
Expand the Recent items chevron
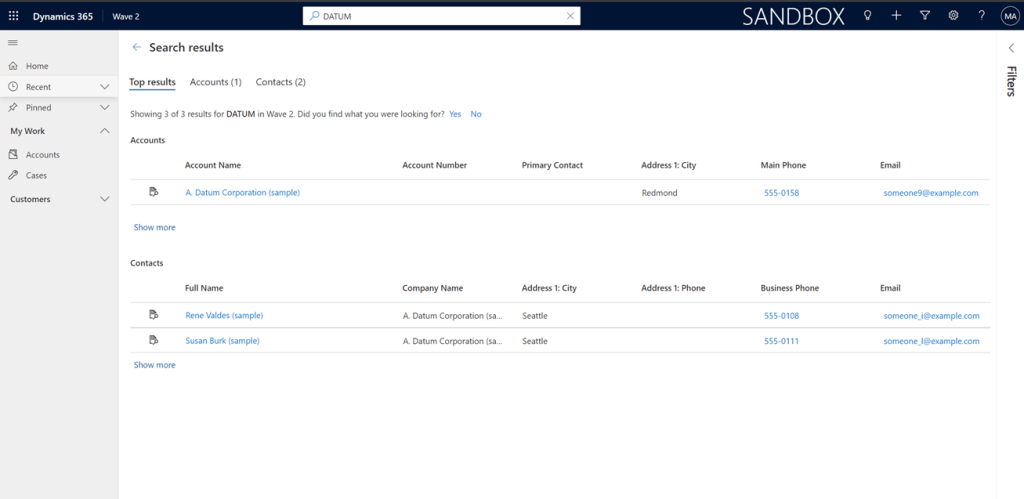pos(105,87)
